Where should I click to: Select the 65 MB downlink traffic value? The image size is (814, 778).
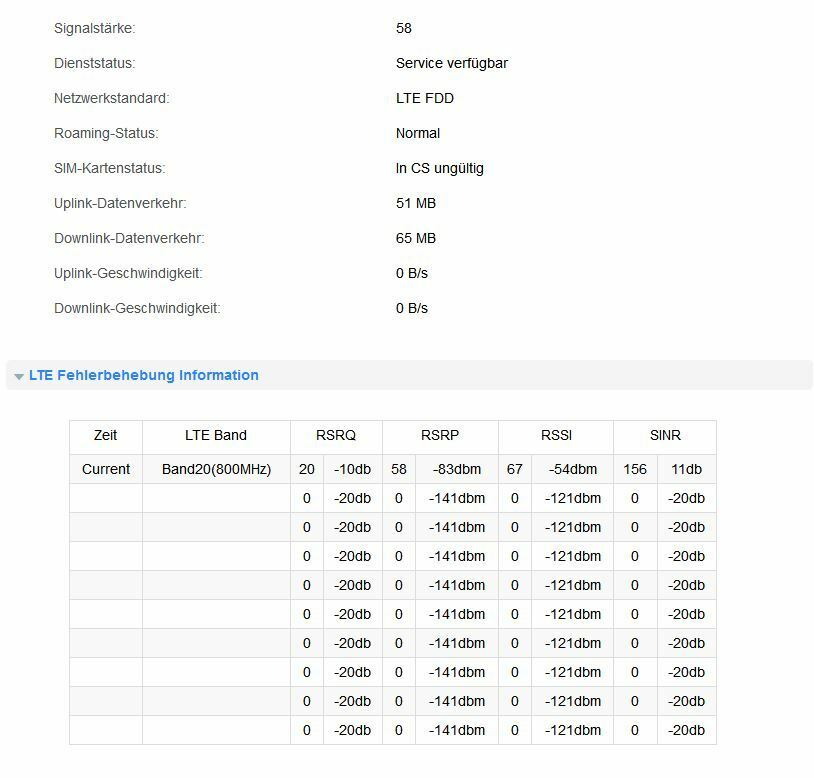point(416,238)
